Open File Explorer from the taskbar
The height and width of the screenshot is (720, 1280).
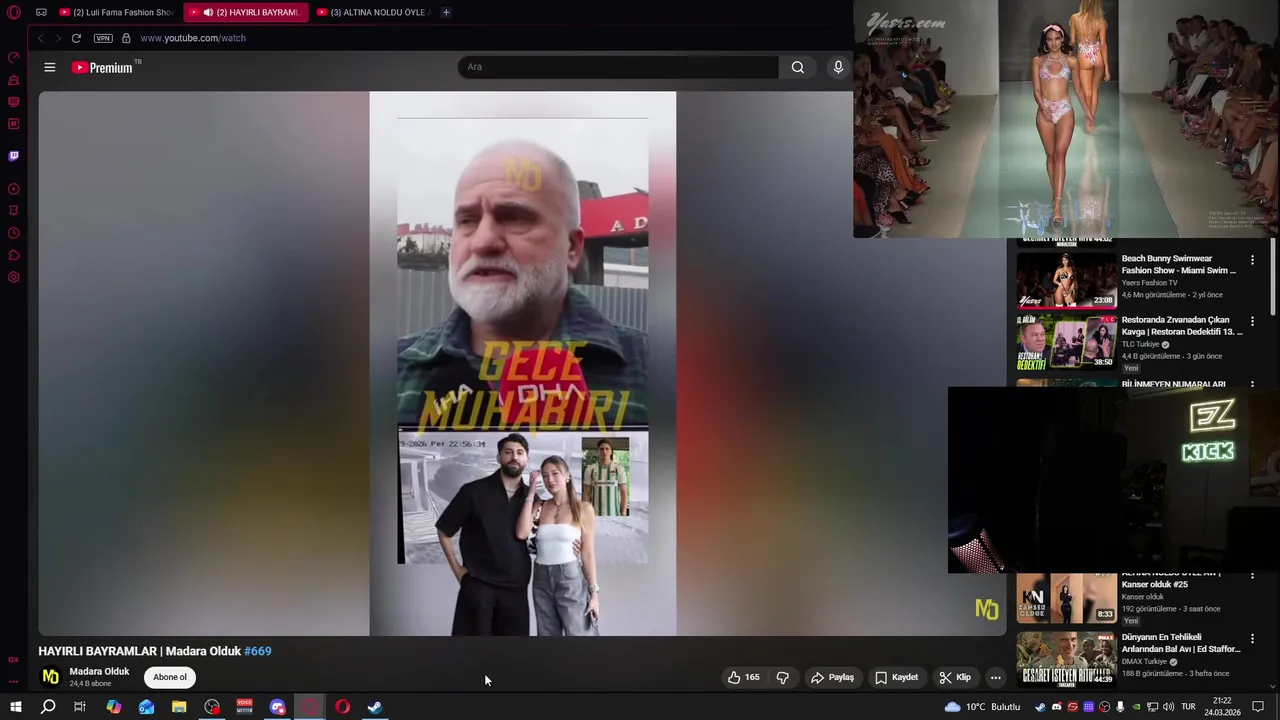pos(179,707)
